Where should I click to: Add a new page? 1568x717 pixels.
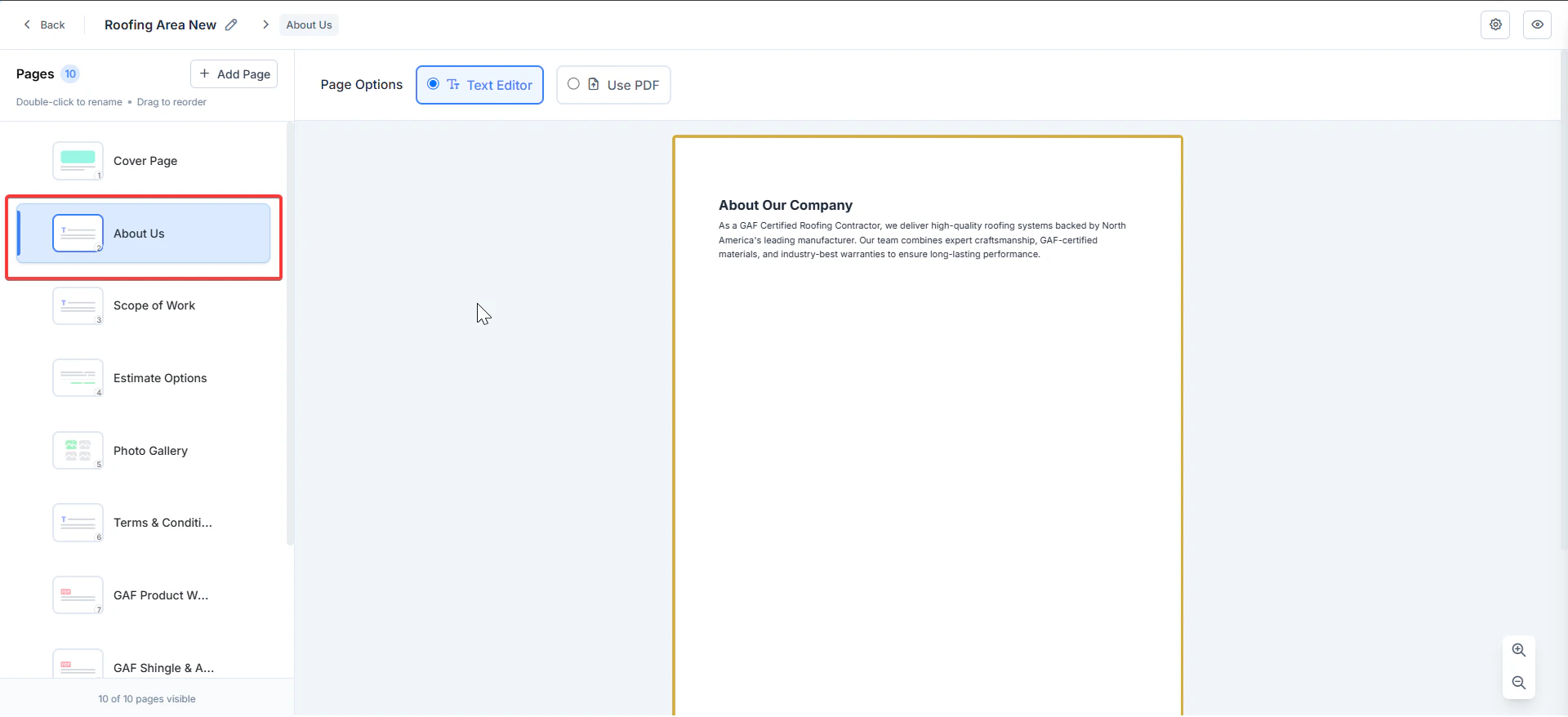point(234,73)
